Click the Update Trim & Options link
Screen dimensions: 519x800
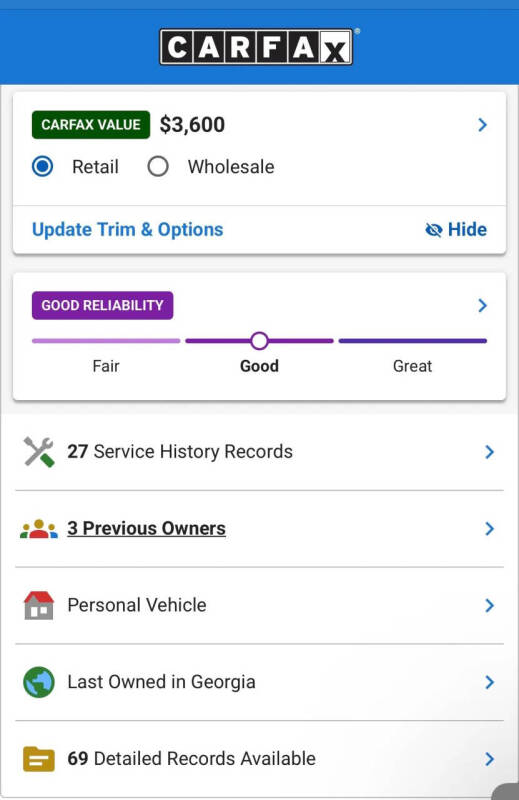(128, 230)
